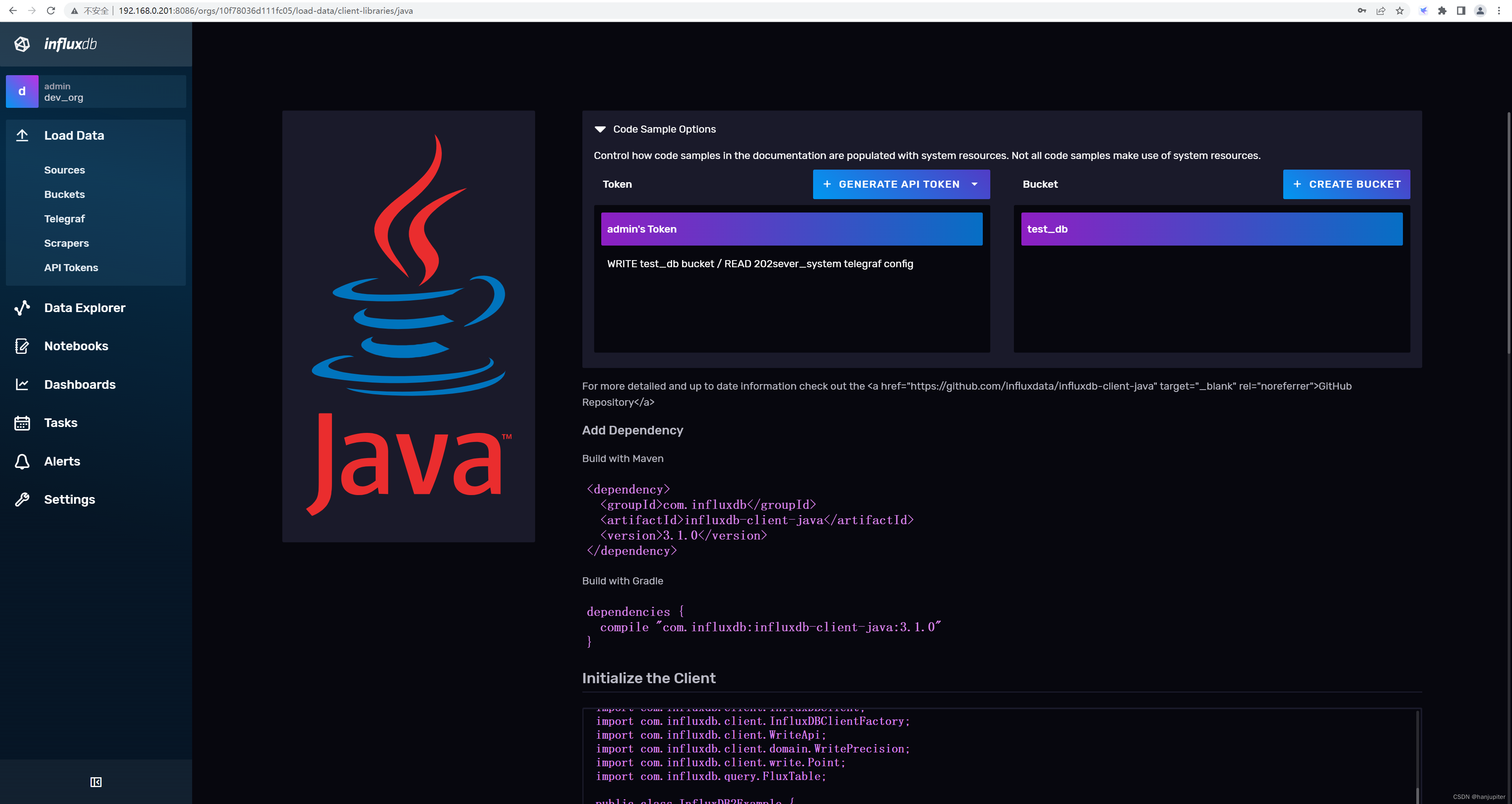The image size is (1512, 804).
Task: Open Data Explorer graph icon
Action: point(22,308)
